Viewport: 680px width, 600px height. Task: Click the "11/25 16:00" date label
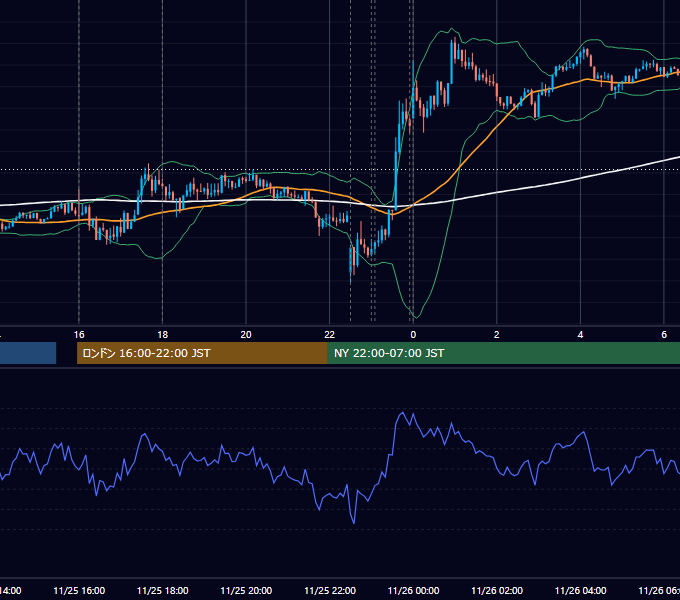pyautogui.click(x=79, y=590)
